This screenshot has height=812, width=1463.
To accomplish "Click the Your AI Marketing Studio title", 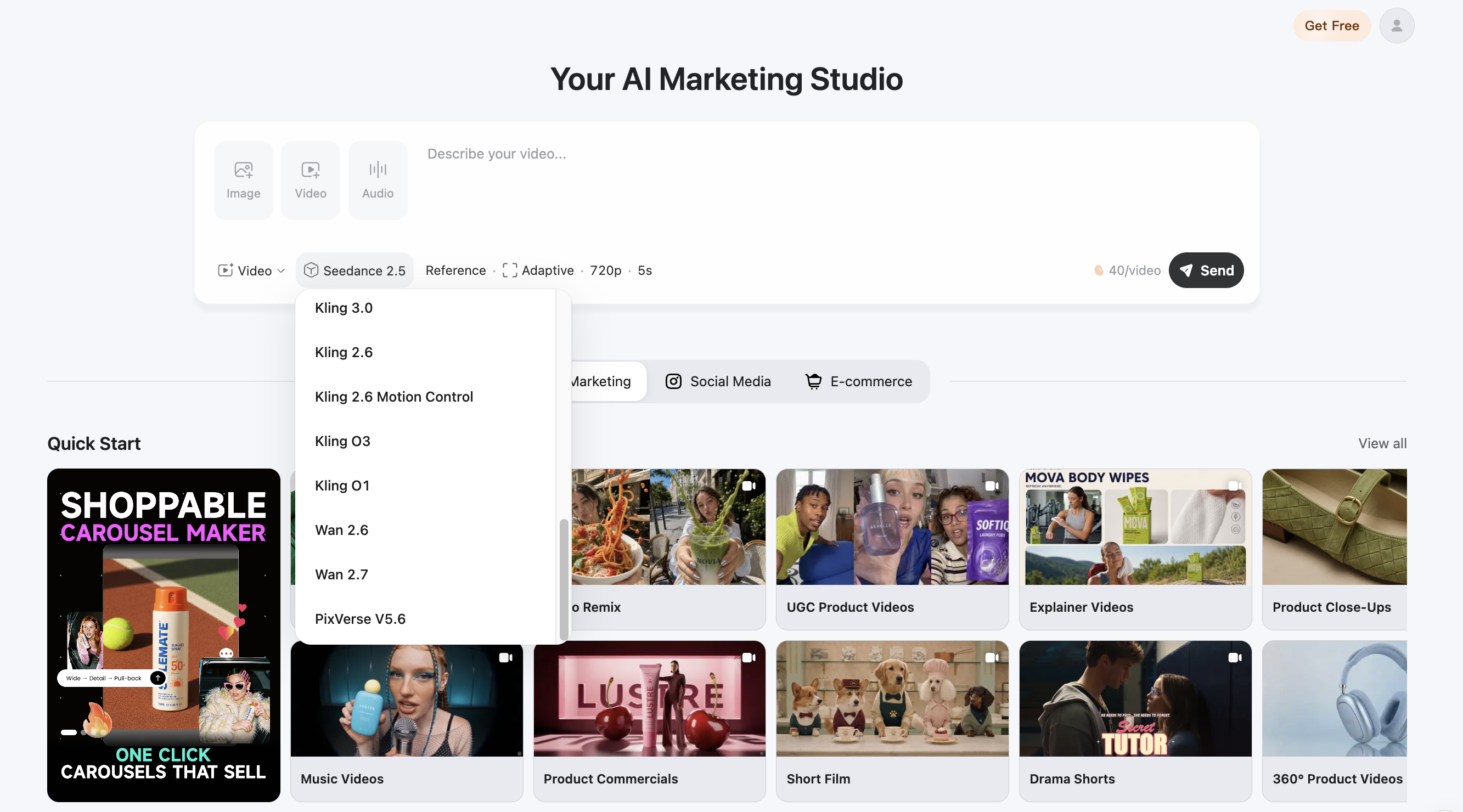I will coord(727,79).
